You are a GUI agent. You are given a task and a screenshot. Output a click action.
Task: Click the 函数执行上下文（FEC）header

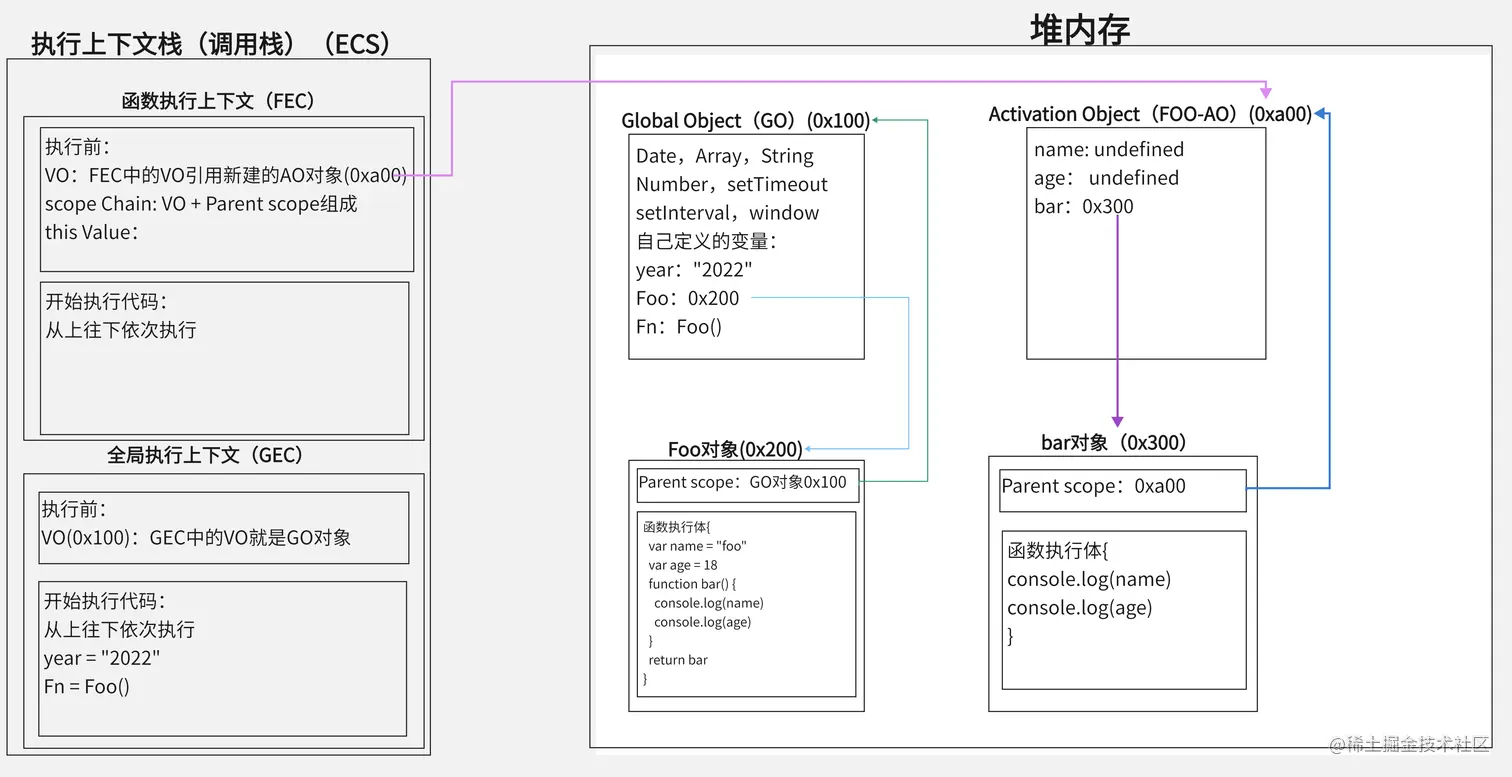pos(218,101)
